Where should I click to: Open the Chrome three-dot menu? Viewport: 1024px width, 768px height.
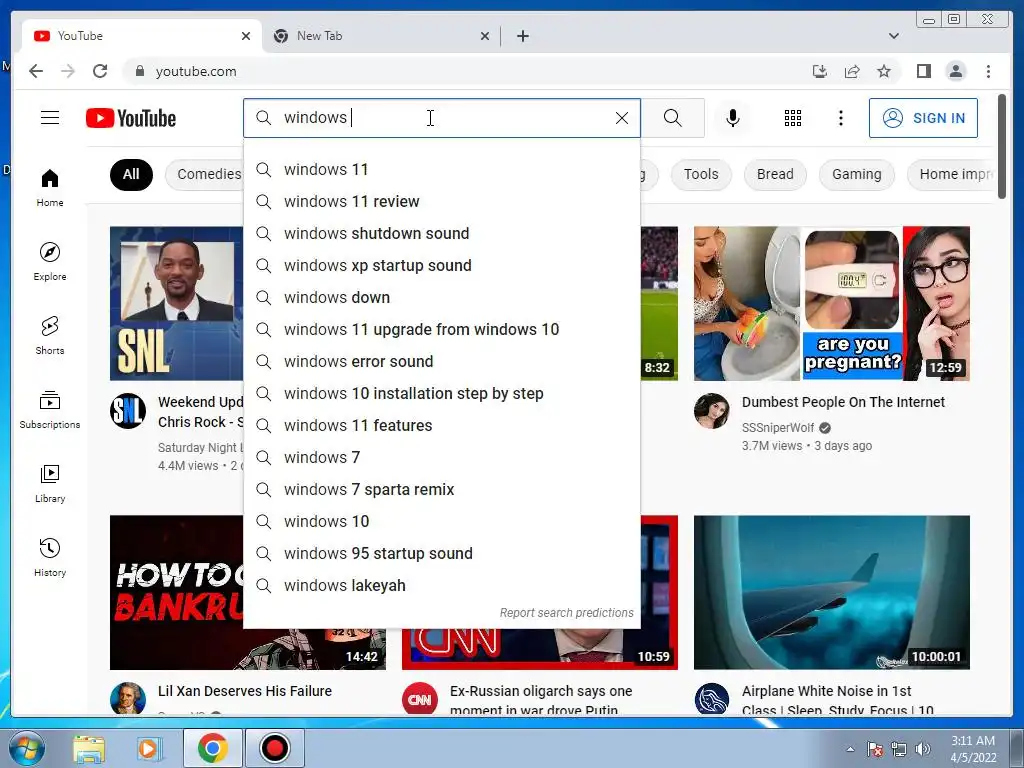(x=988, y=71)
